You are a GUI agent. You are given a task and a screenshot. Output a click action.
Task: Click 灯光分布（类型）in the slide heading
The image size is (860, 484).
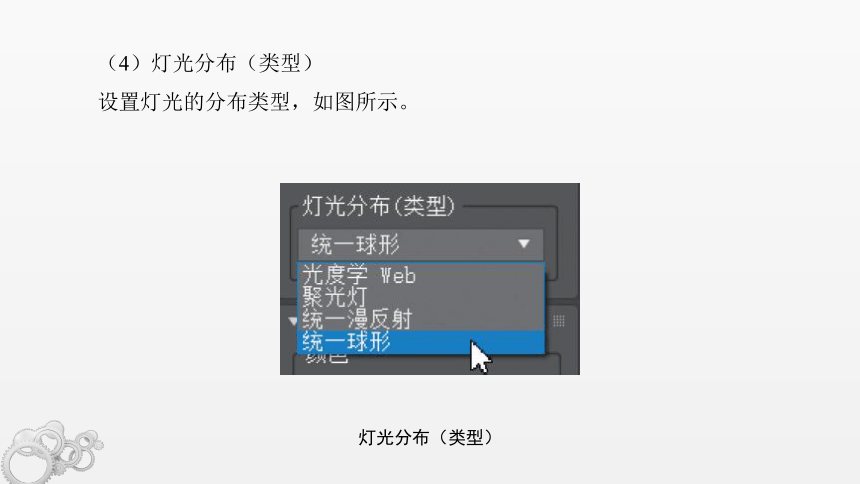click(232, 63)
